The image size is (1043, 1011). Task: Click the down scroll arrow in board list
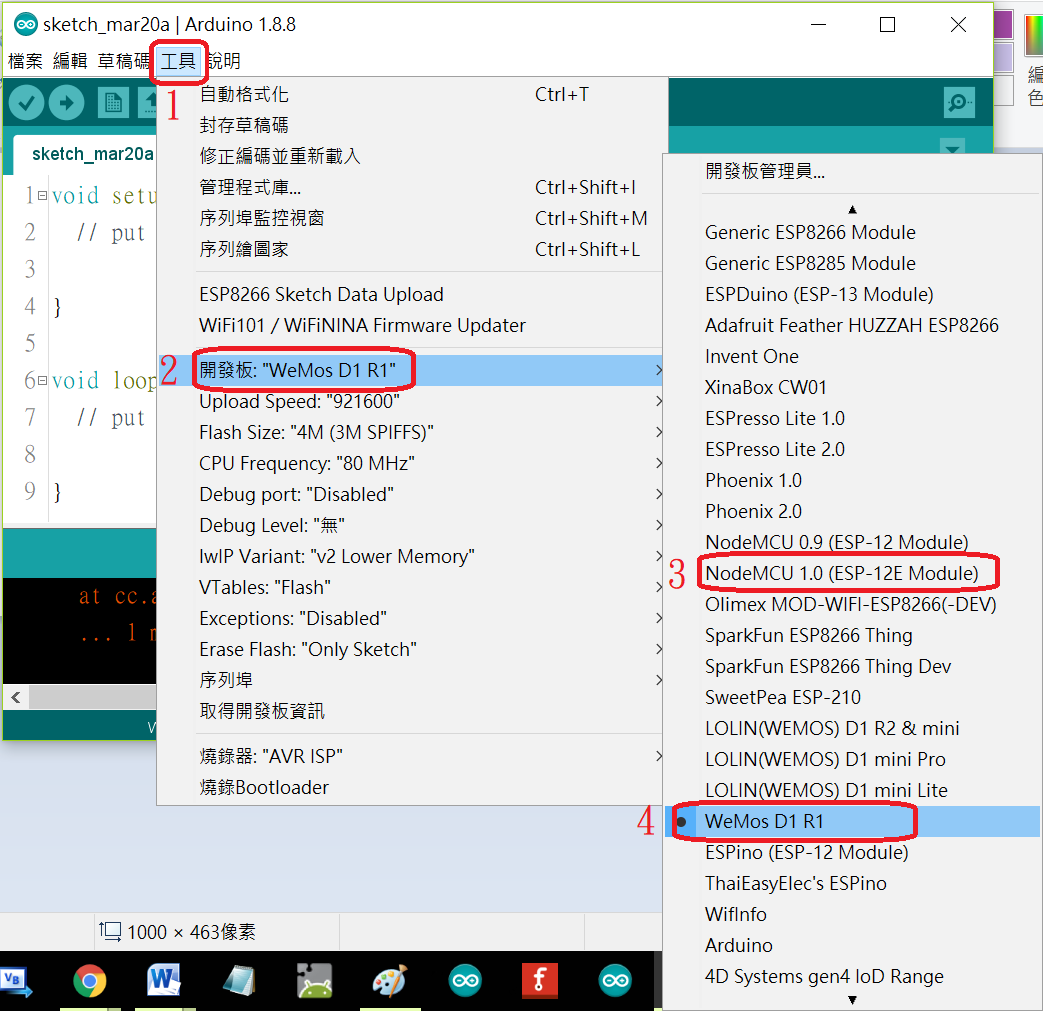pyautogui.click(x=852, y=1000)
